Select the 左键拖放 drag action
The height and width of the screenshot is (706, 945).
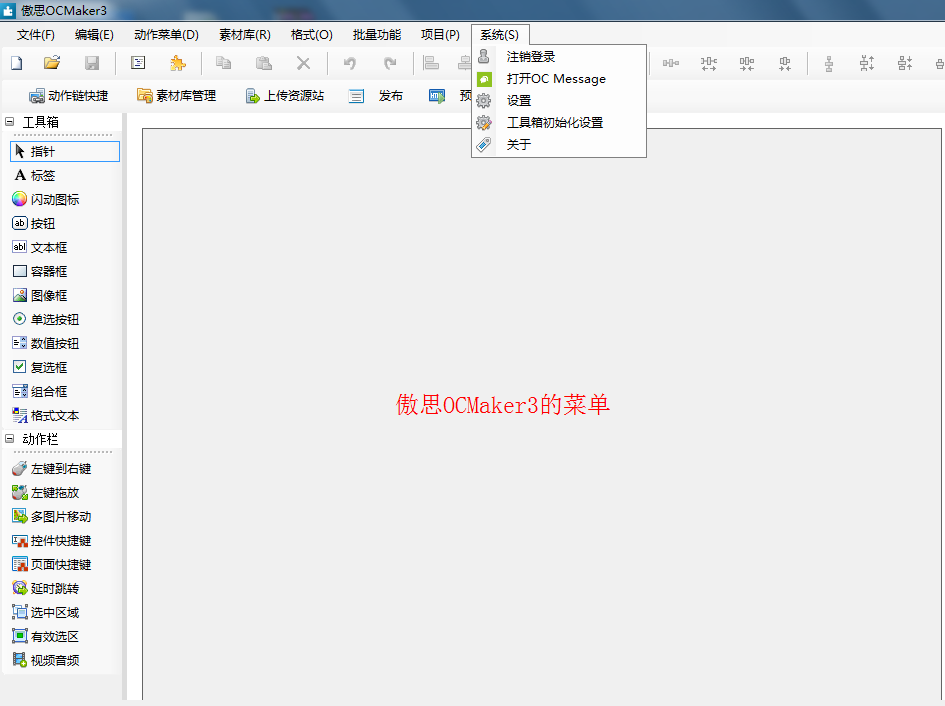coord(46,493)
